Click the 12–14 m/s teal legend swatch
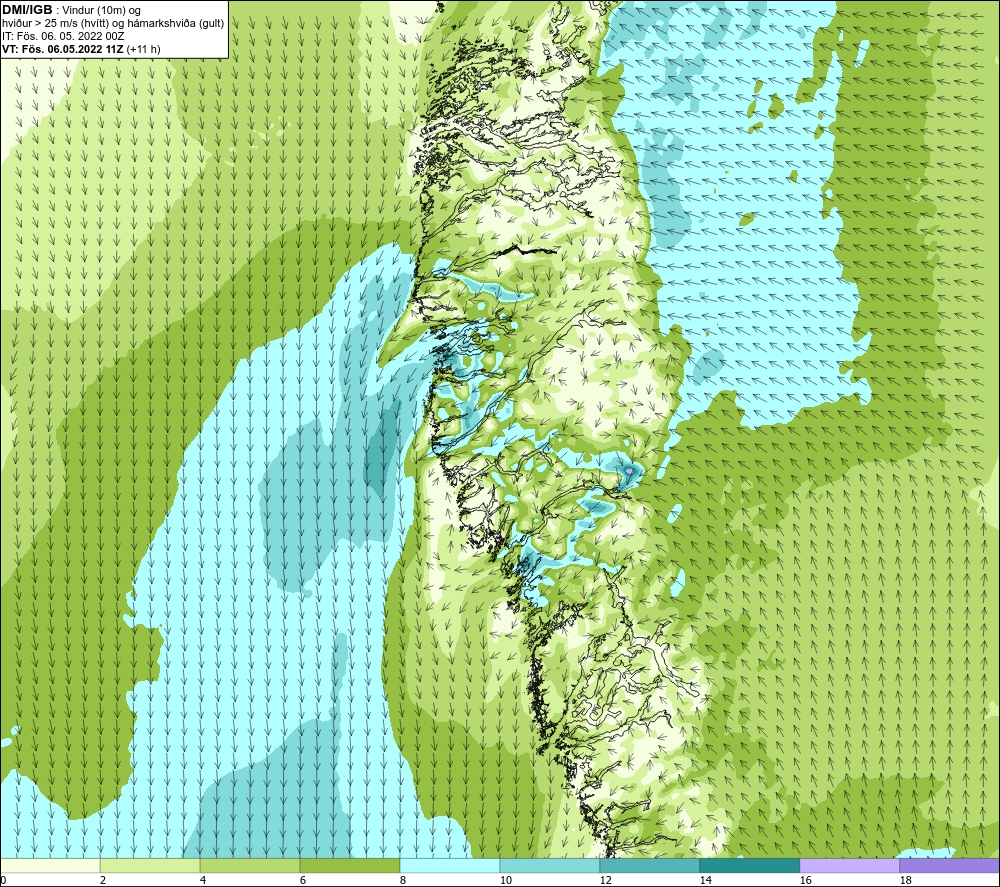 tap(649, 865)
